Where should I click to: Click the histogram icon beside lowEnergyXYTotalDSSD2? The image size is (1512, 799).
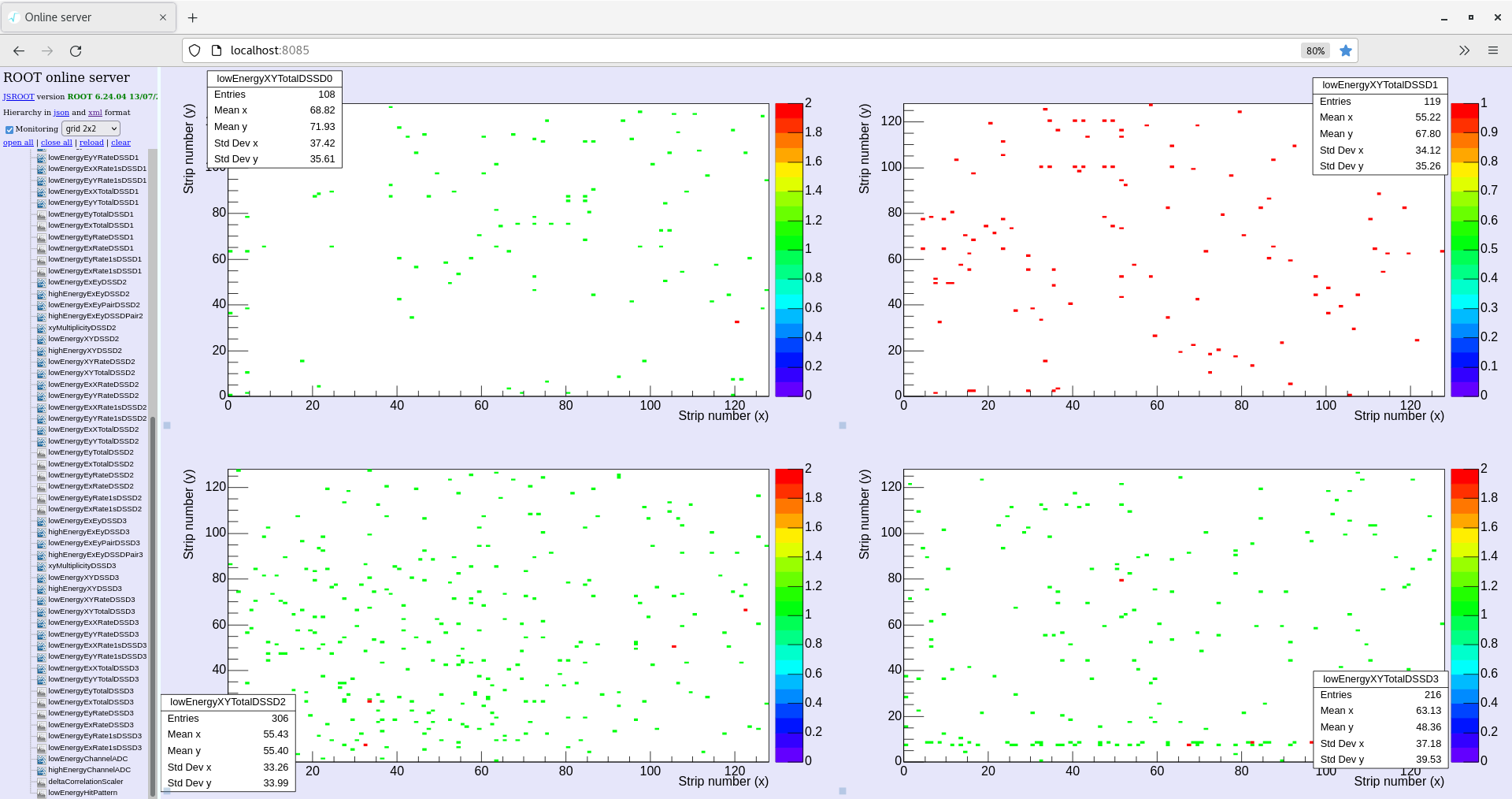tap(42, 373)
